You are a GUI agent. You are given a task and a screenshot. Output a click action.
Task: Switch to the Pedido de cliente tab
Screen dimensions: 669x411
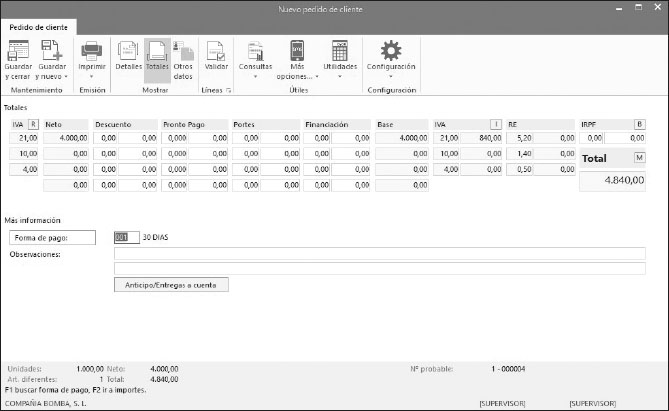coord(39,27)
